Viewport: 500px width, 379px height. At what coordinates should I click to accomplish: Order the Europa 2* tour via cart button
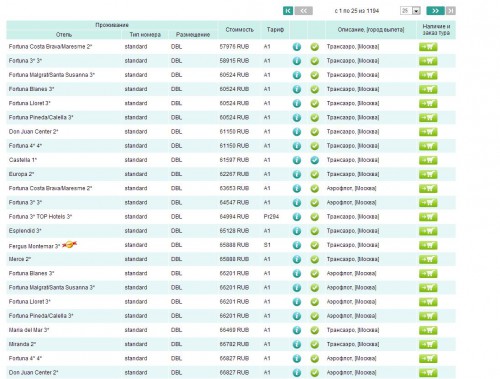click(428, 174)
